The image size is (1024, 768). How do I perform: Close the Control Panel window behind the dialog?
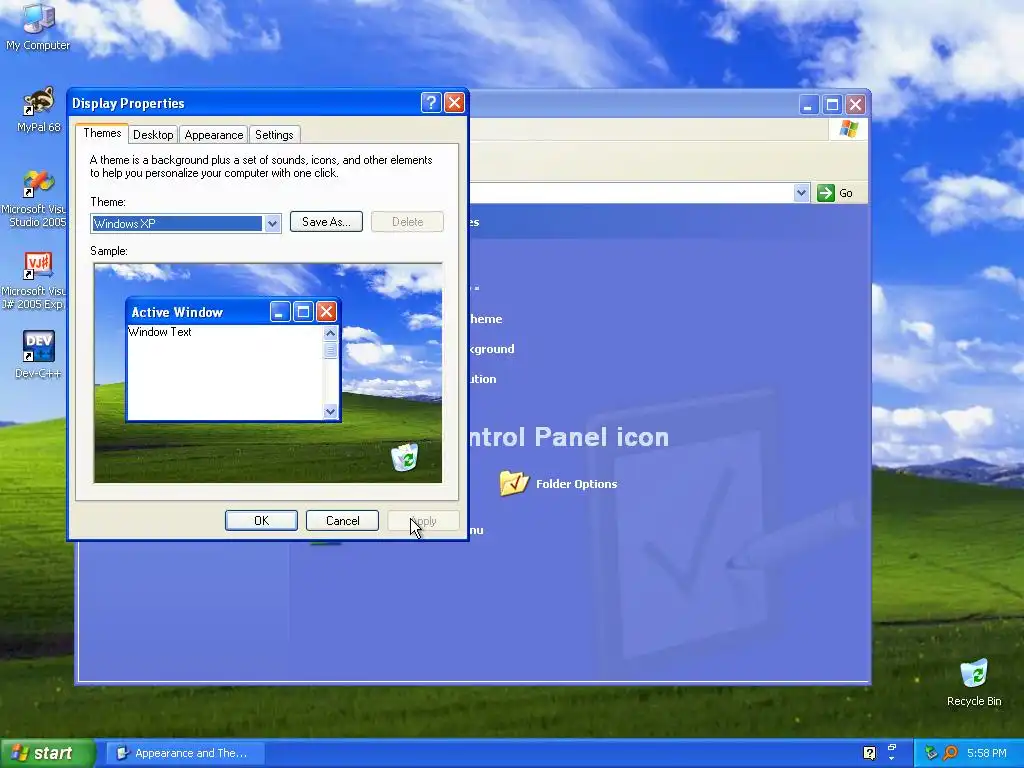tap(856, 104)
